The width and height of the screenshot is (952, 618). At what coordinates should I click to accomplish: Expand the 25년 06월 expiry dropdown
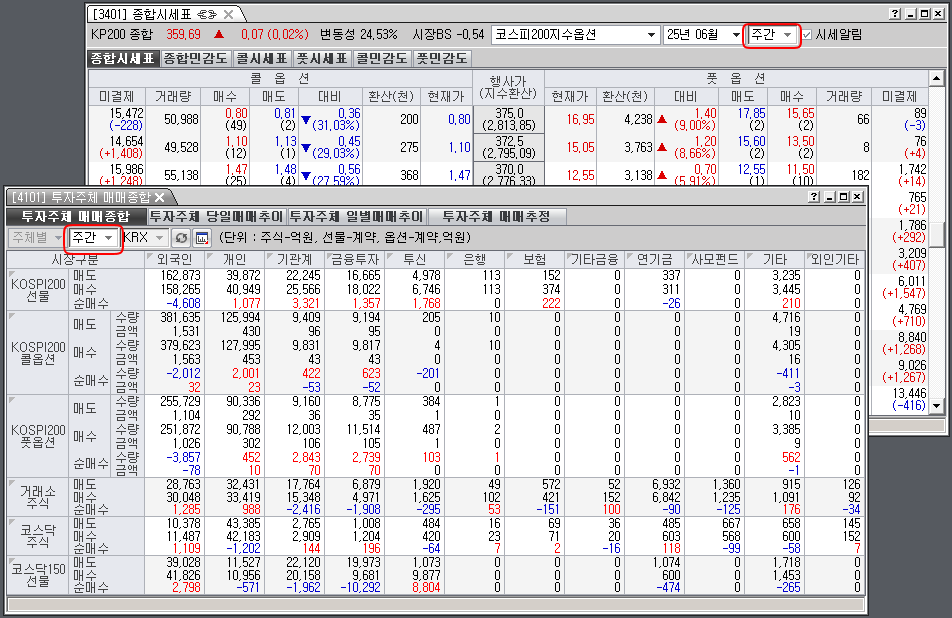coord(735,35)
